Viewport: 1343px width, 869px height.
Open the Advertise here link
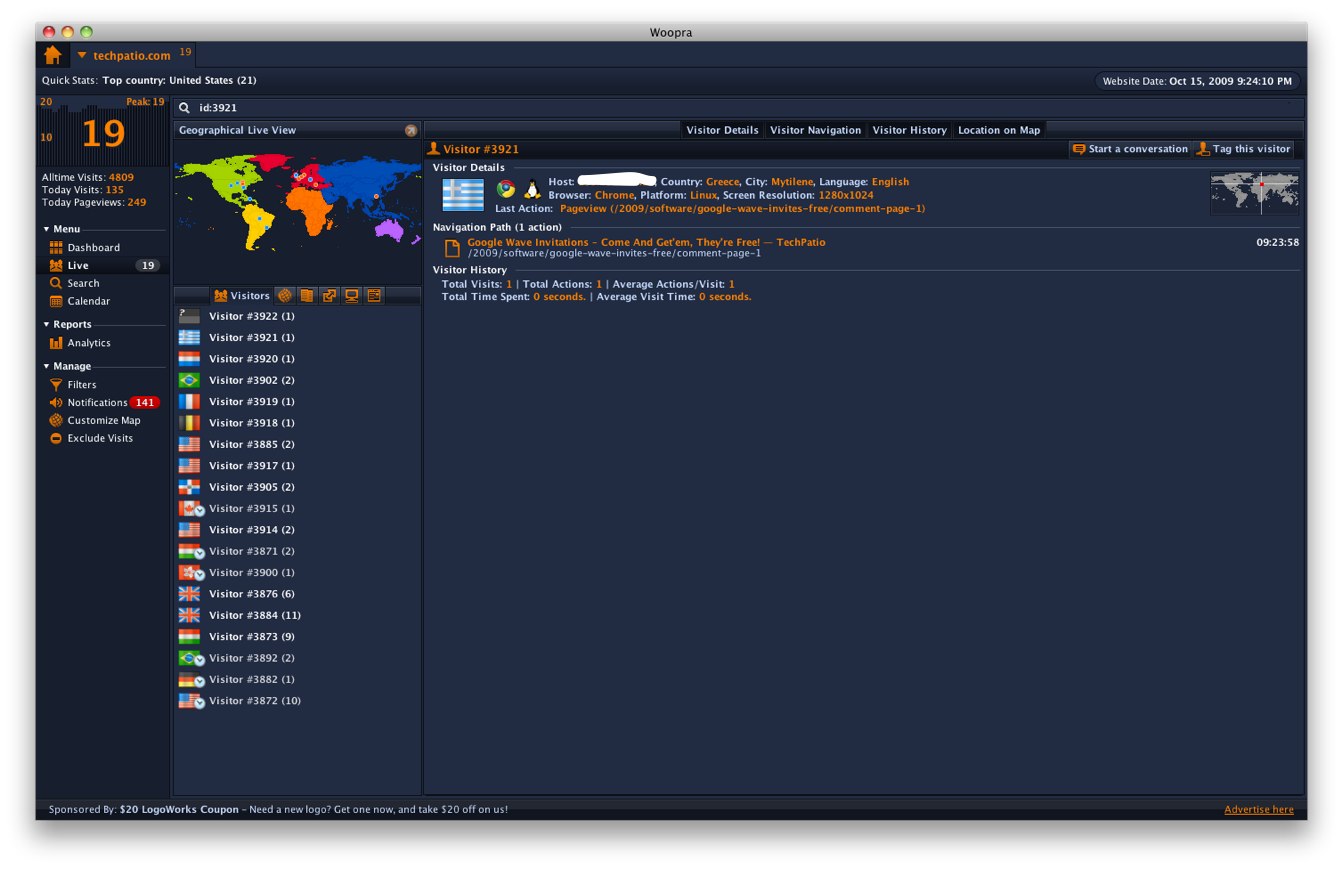pos(1258,810)
